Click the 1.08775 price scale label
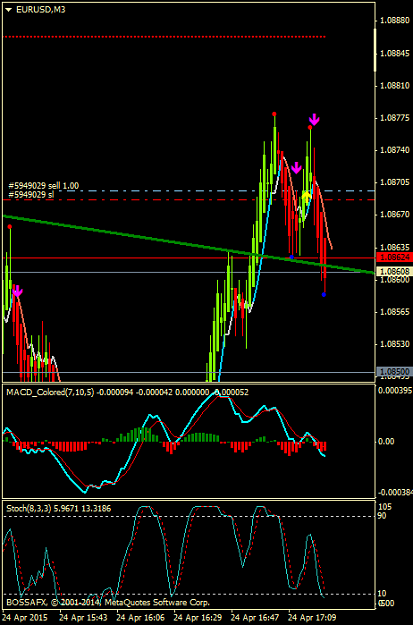The height and width of the screenshot is (625, 413). (x=395, y=118)
